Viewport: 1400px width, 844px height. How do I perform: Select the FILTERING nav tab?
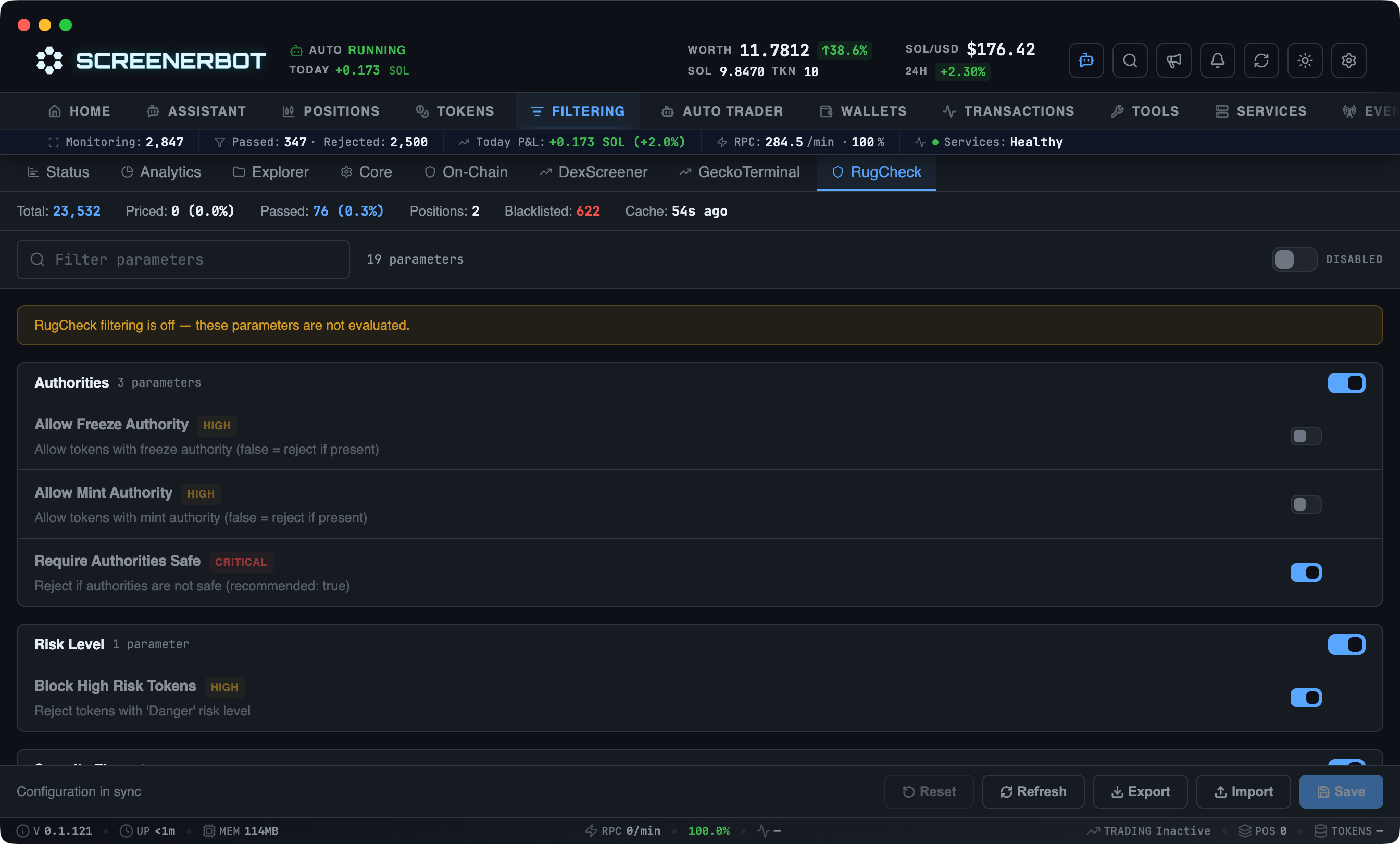point(577,111)
